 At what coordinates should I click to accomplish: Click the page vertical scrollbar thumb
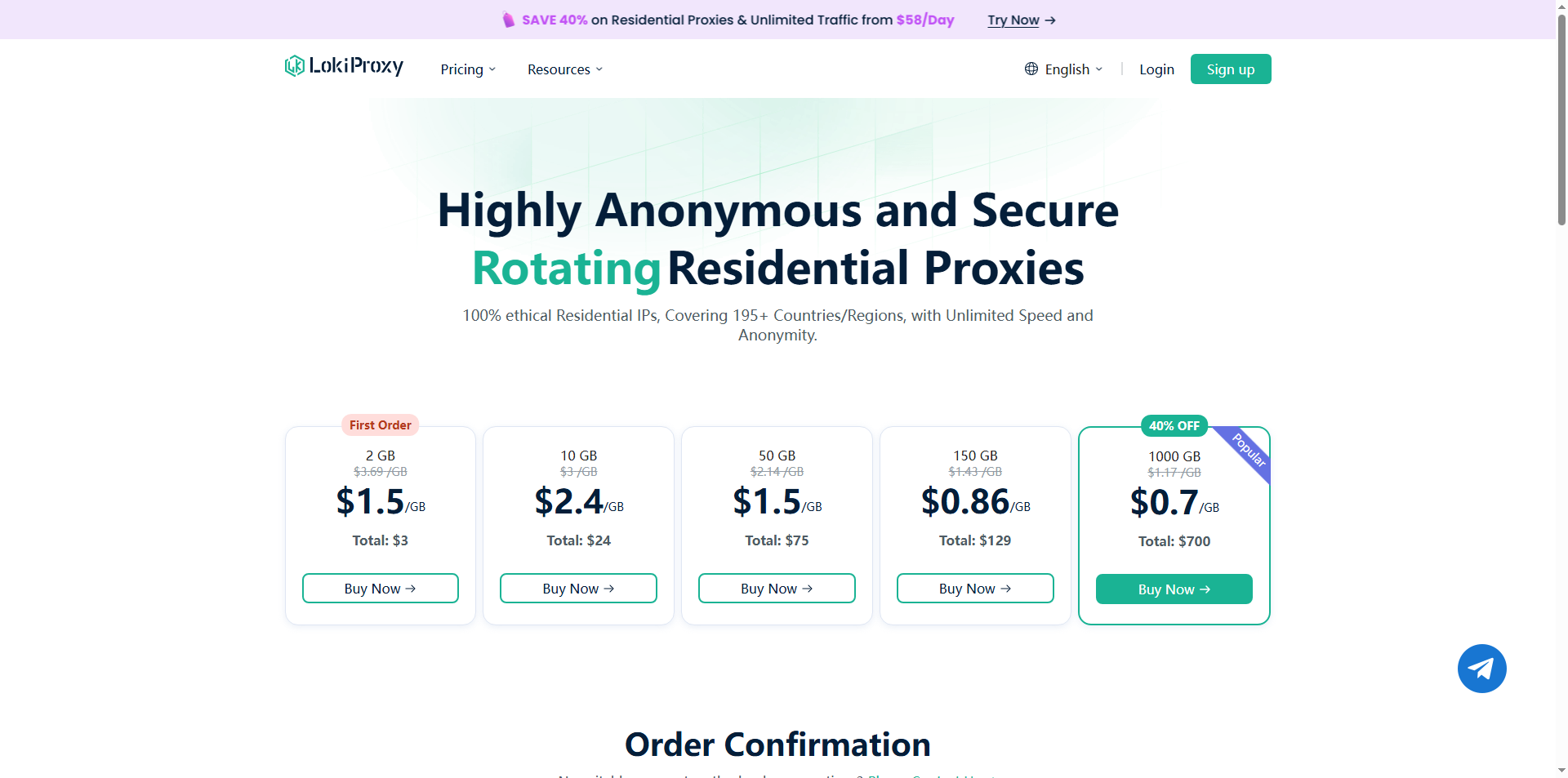1561,122
